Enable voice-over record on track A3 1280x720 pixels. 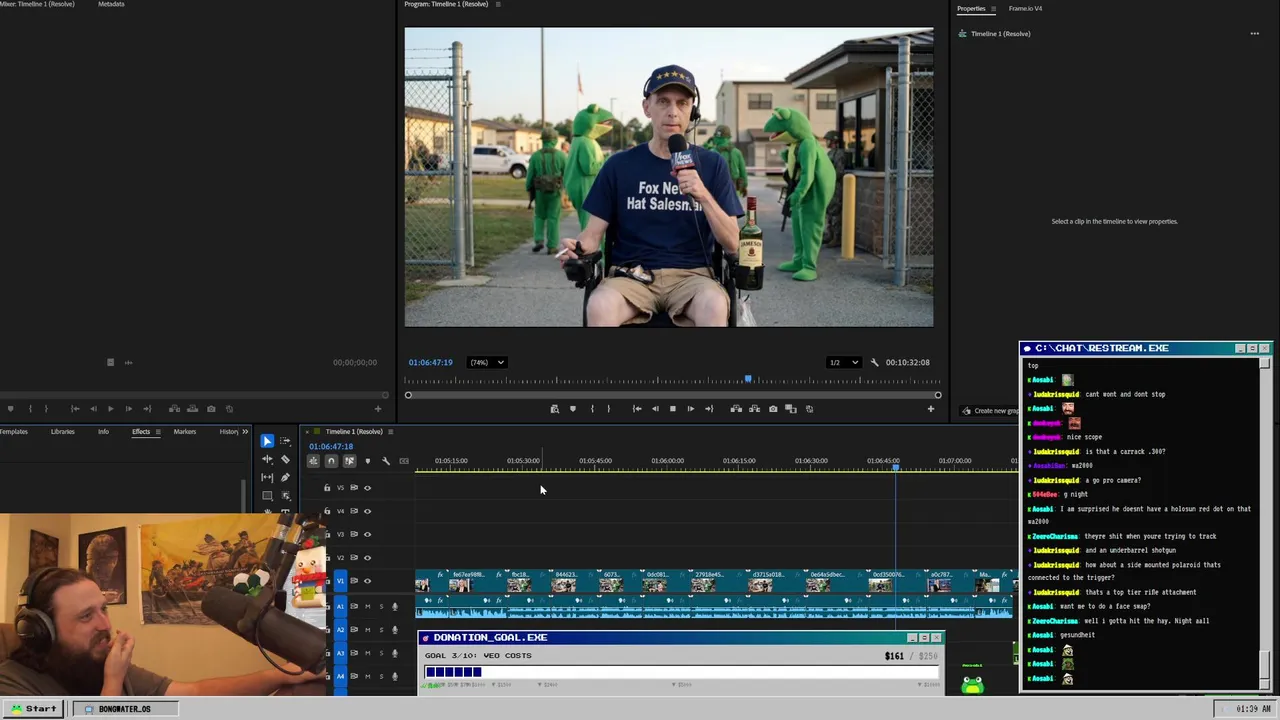(395, 653)
